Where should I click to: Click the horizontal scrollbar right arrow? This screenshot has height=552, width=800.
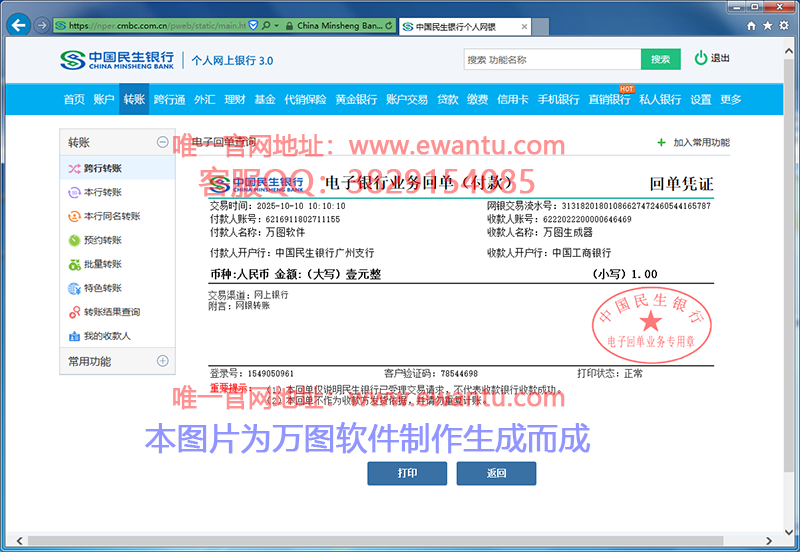click(x=769, y=541)
